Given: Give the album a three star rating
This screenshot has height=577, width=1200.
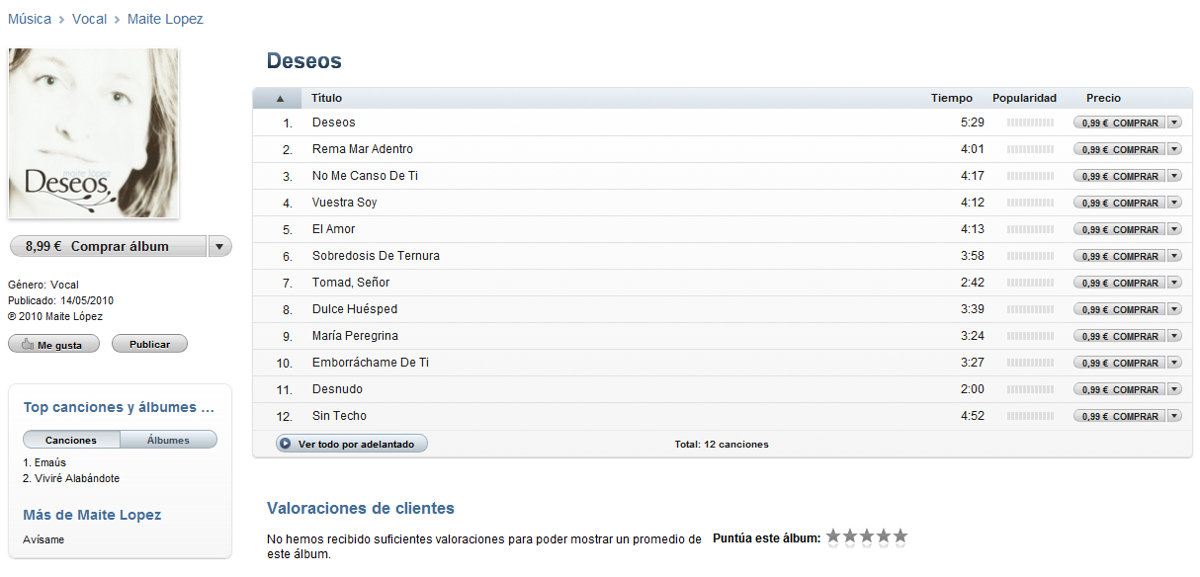Looking at the screenshot, I should pos(866,537).
